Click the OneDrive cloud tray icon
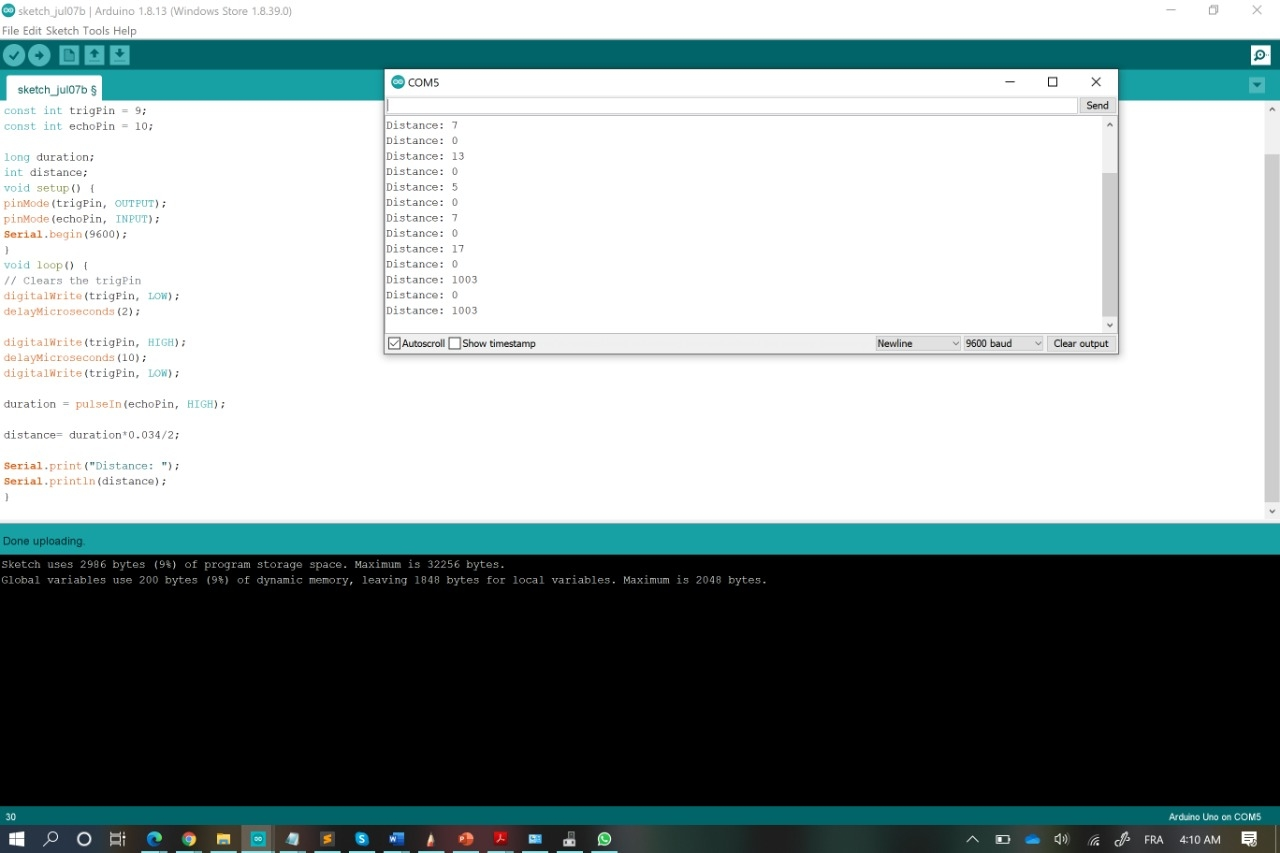1280x853 pixels. (1033, 840)
